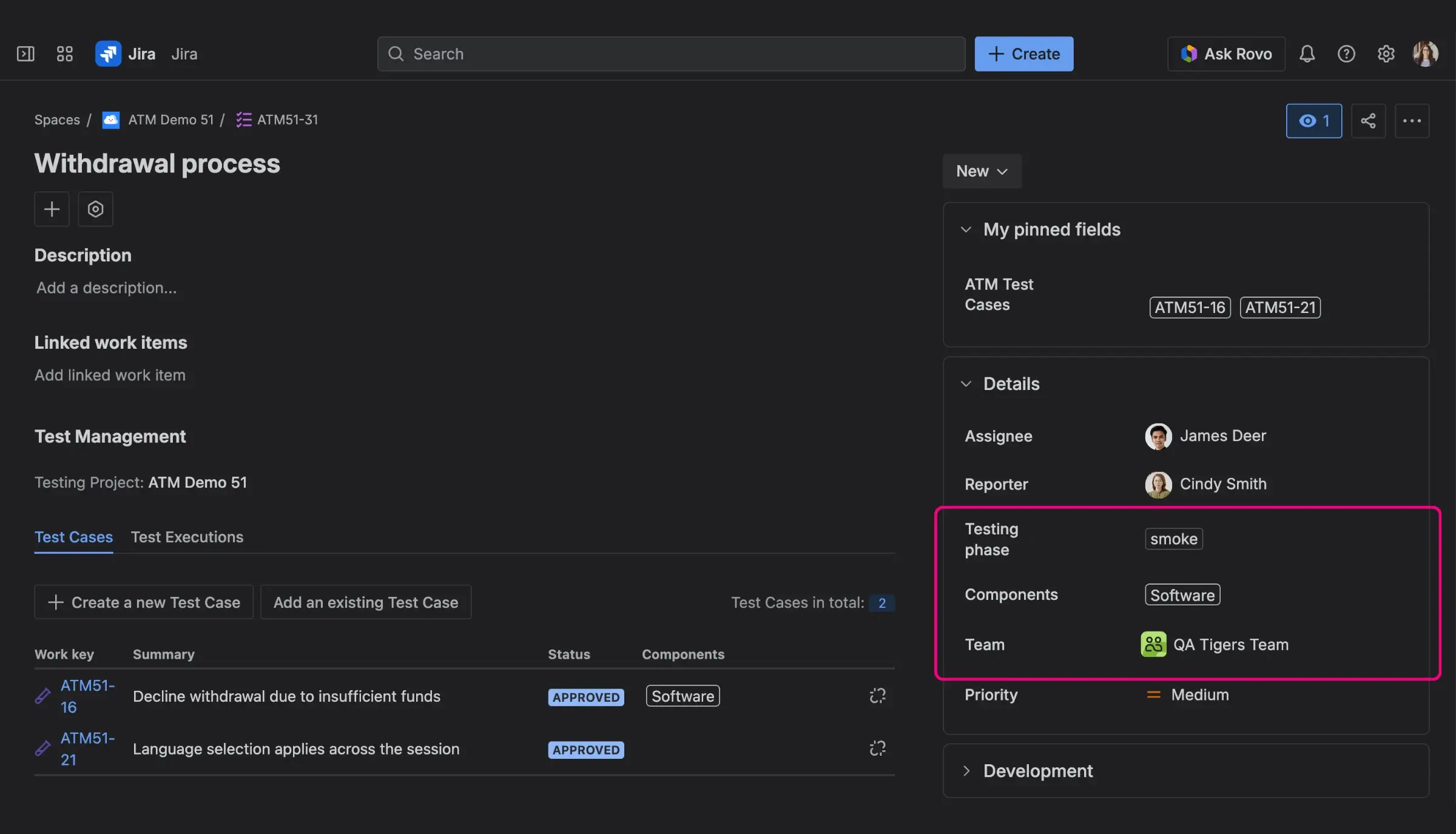The width and height of the screenshot is (1456, 834).
Task: Open the app switcher grid icon
Action: pyautogui.click(x=65, y=53)
